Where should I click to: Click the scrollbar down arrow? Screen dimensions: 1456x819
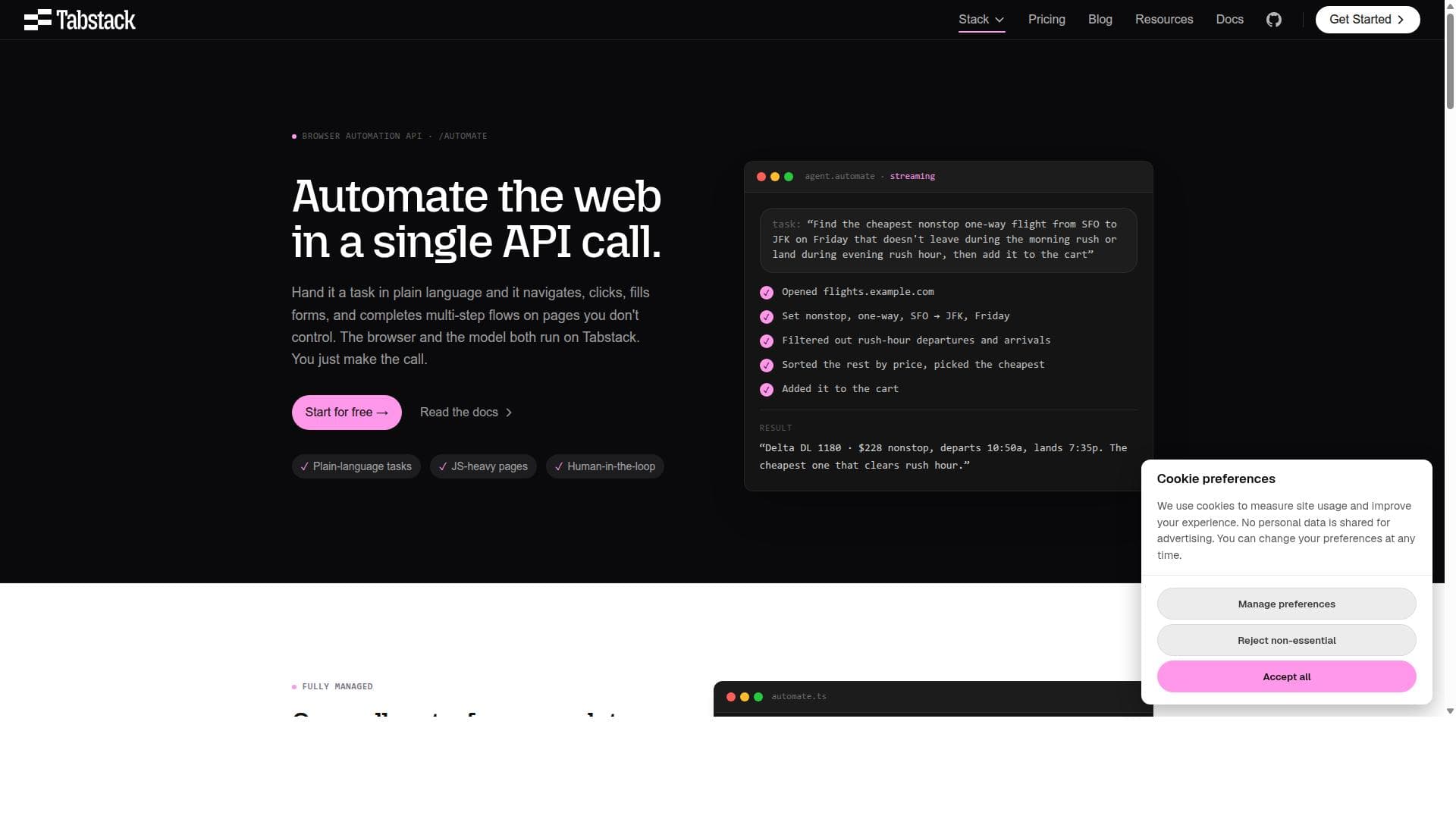[1450, 711]
